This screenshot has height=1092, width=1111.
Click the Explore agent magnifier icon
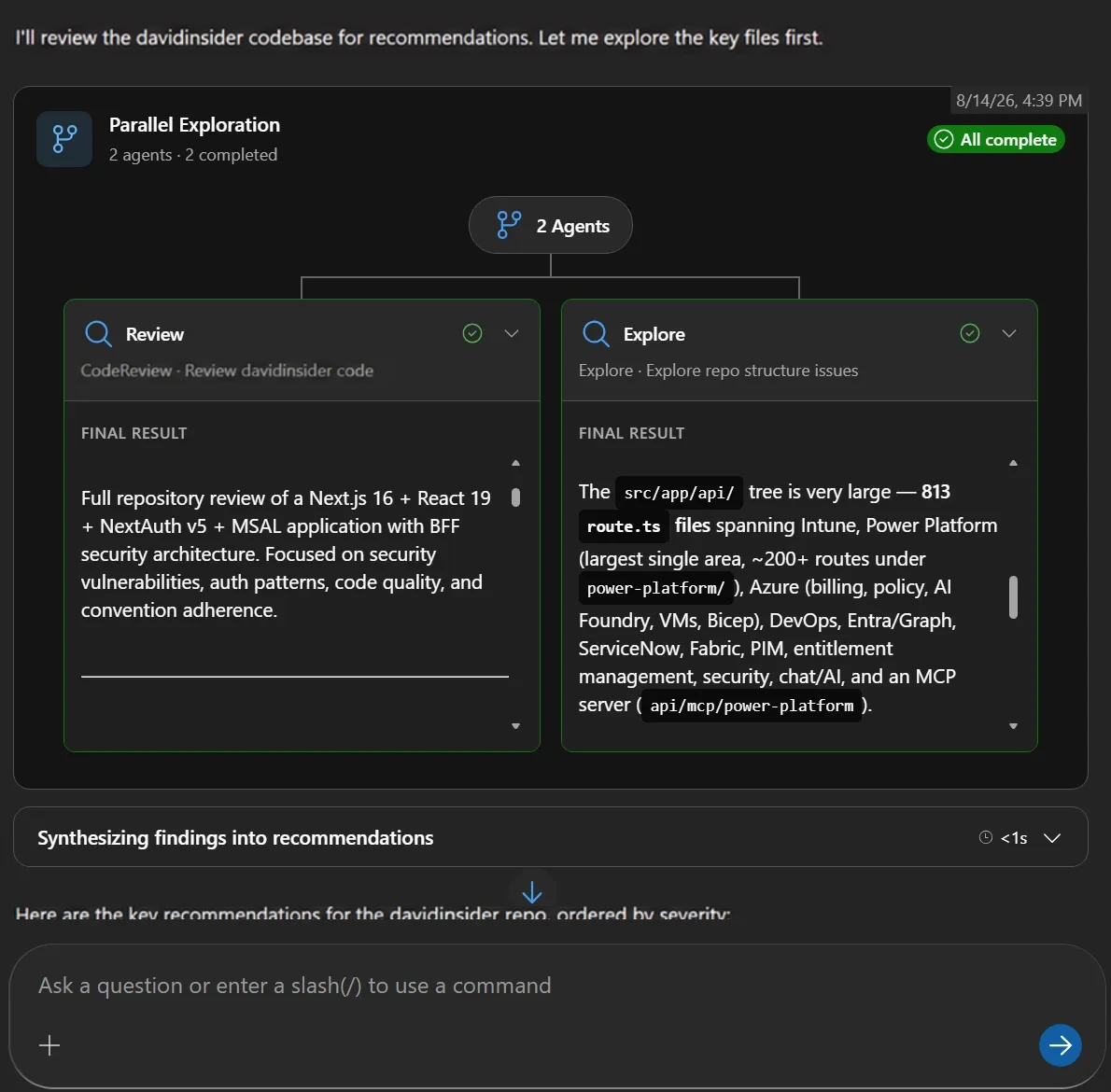coord(596,333)
